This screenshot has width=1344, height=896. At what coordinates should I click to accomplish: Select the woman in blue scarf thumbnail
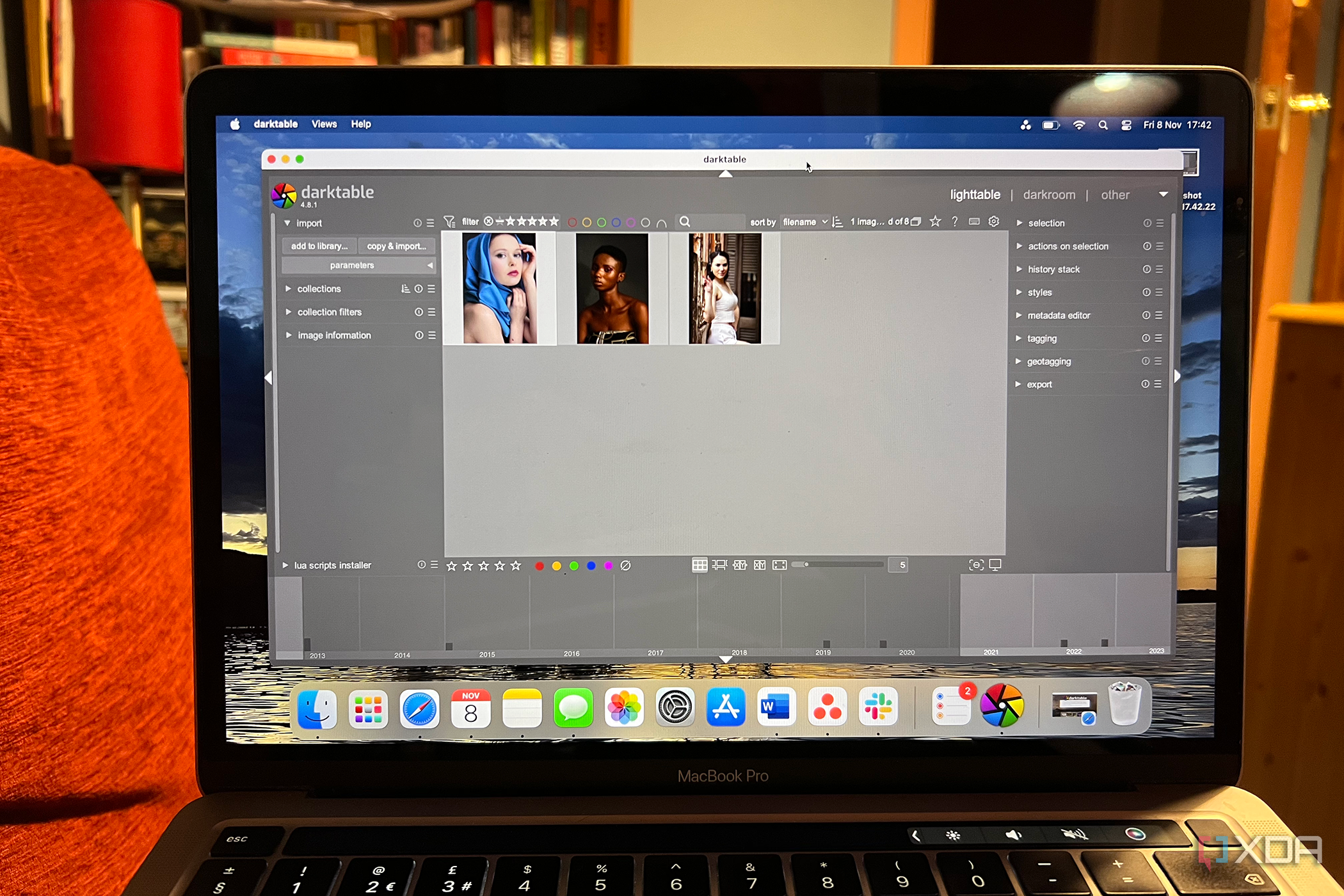coord(500,288)
